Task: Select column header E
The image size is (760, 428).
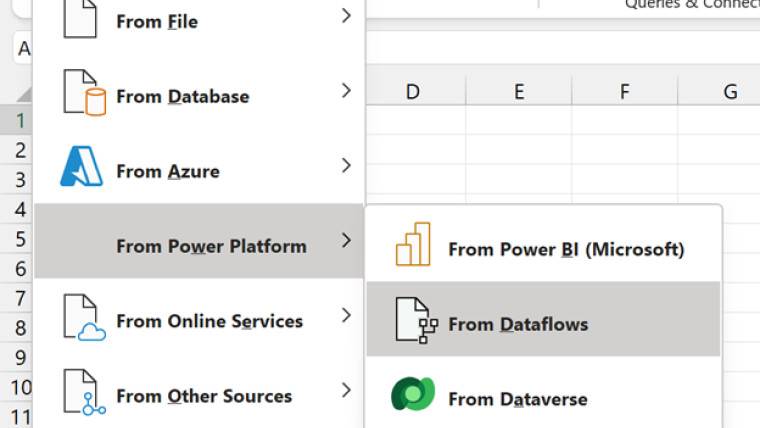Action: click(519, 92)
